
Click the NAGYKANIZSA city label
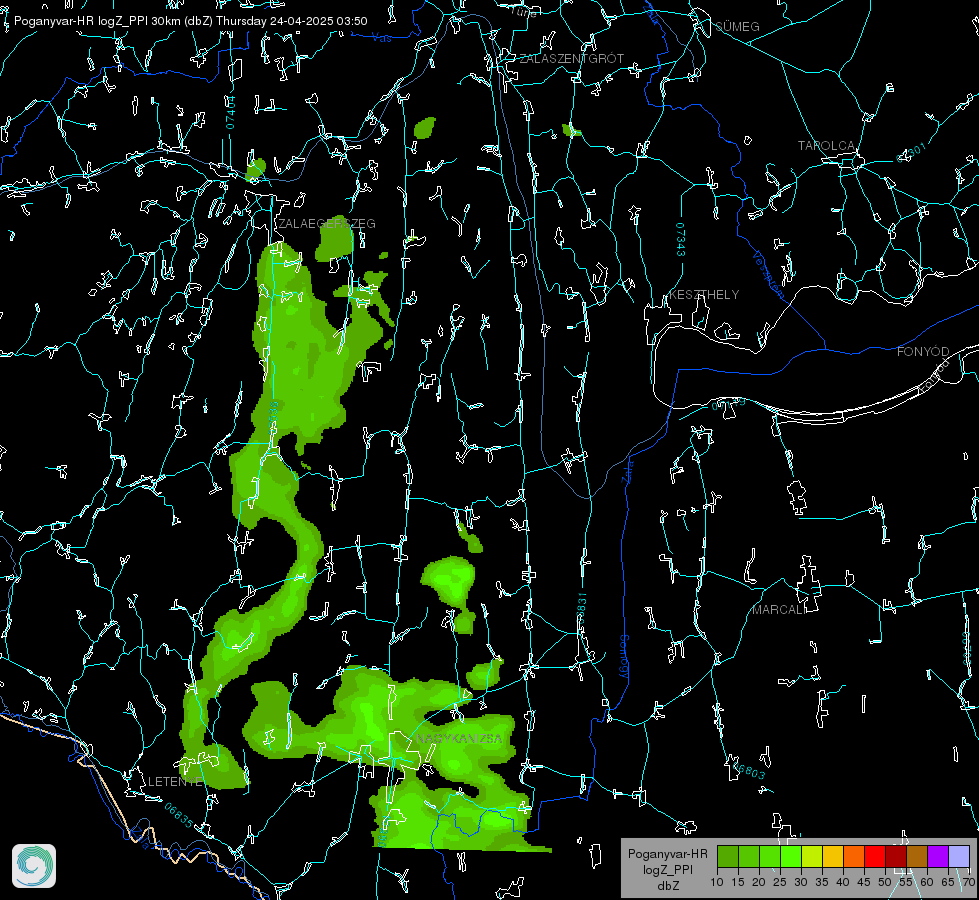click(x=459, y=739)
